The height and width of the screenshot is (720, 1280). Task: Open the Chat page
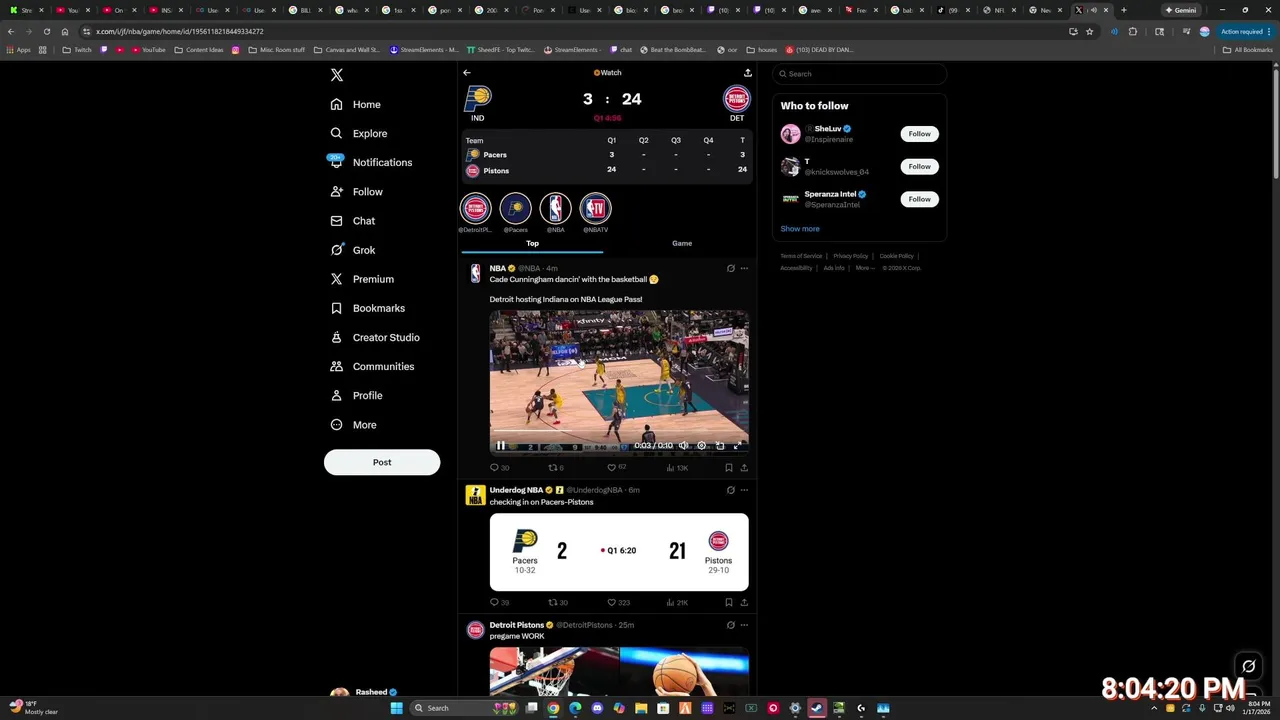(x=352, y=221)
